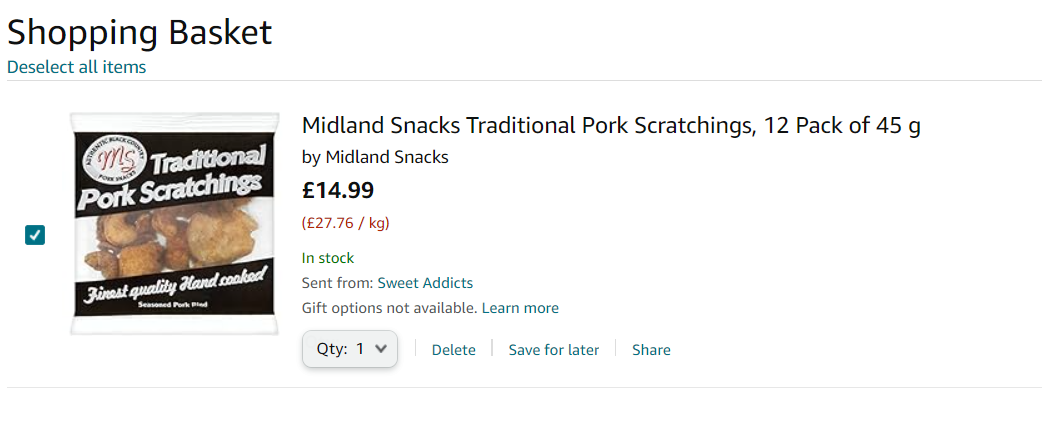Delete the item from the basket
This screenshot has width=1042, height=429.
(x=453, y=350)
